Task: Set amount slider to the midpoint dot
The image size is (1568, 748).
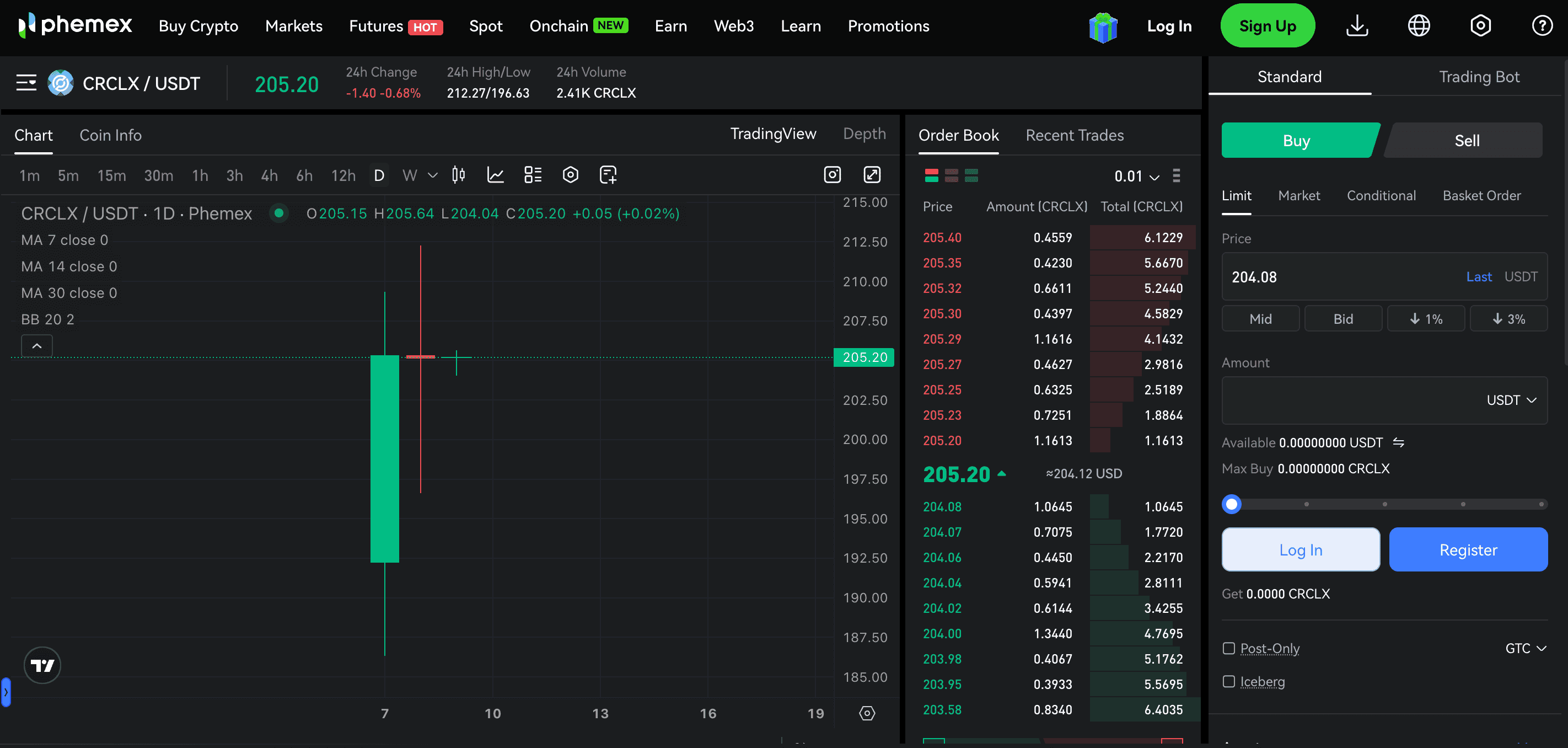Action: point(1385,504)
